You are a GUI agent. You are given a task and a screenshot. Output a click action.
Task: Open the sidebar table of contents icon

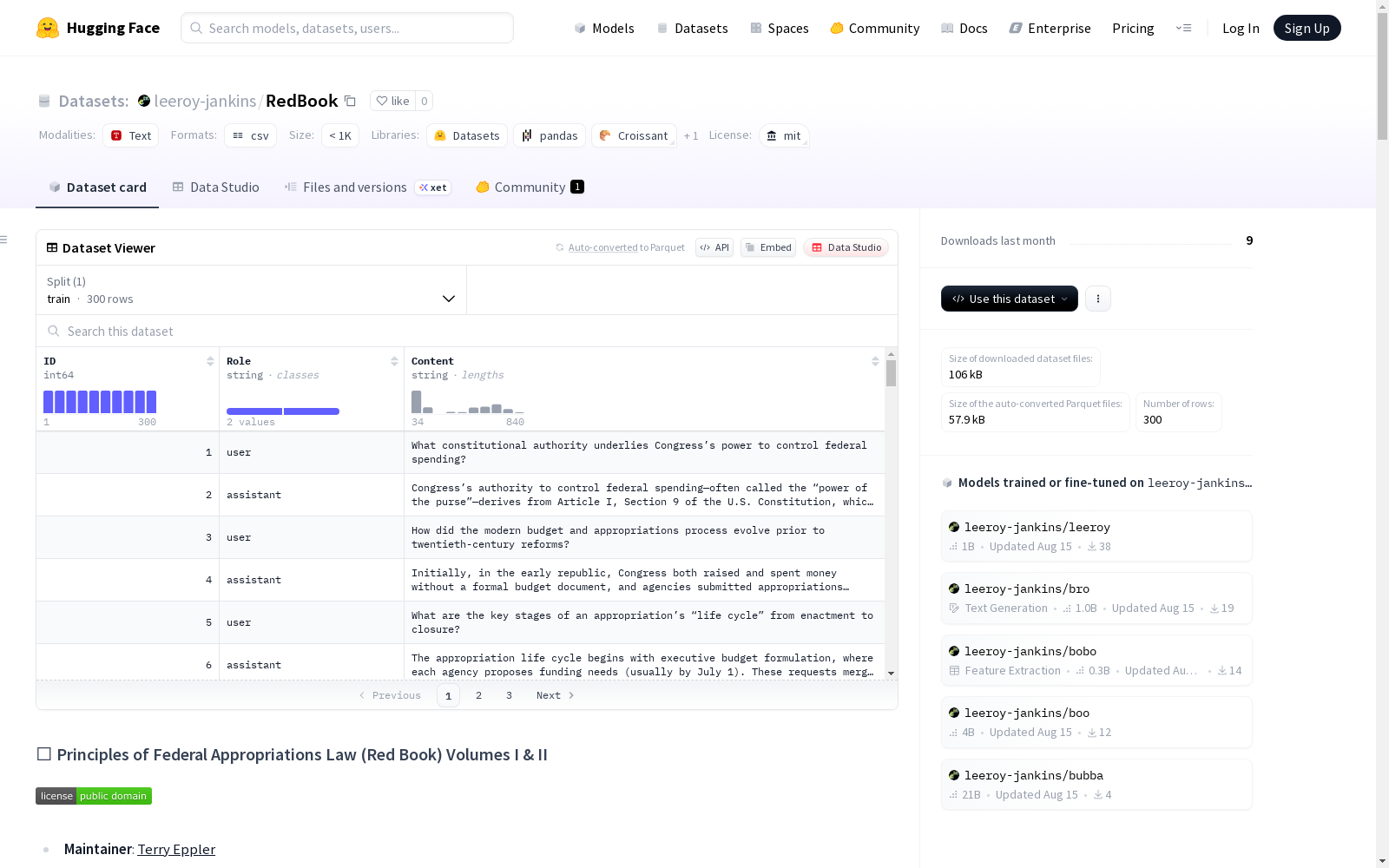pos(4,240)
